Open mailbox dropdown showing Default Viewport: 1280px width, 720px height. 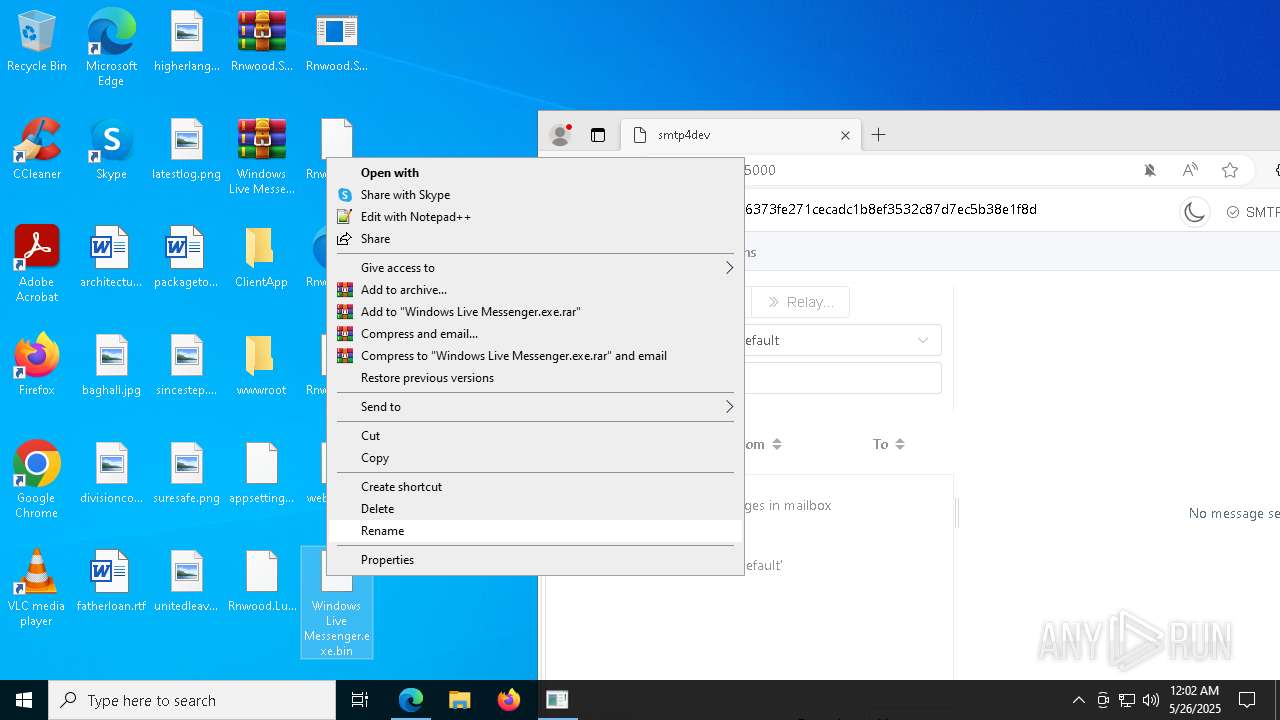(841, 340)
